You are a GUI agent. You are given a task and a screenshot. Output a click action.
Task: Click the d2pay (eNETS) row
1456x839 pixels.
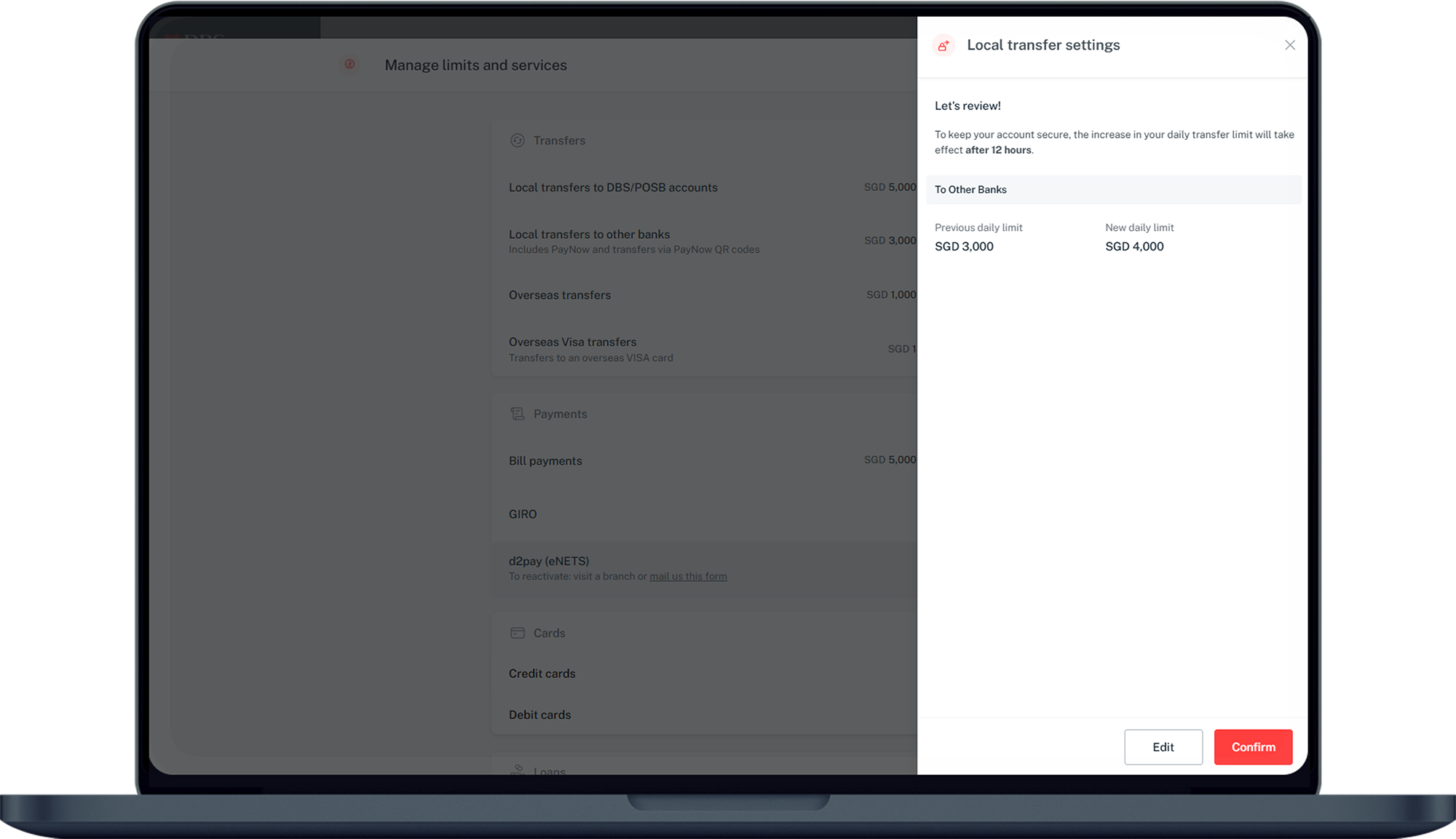point(549,561)
